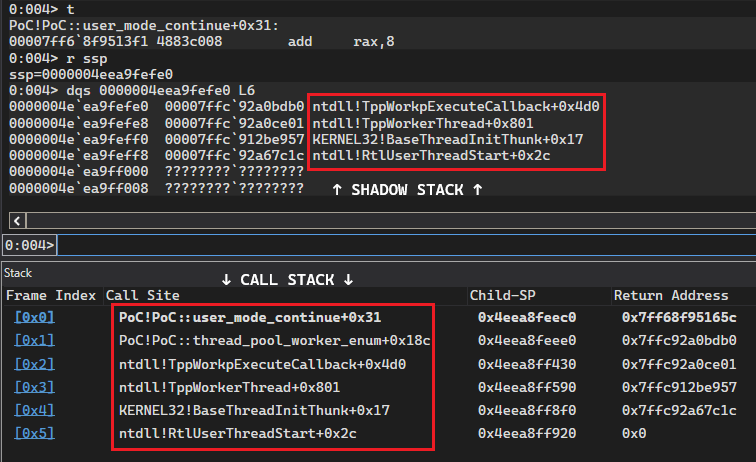Click ntdll!TppWorkerThread+0x801 symbol in dqs output
756x462 pixels.
click(x=423, y=123)
